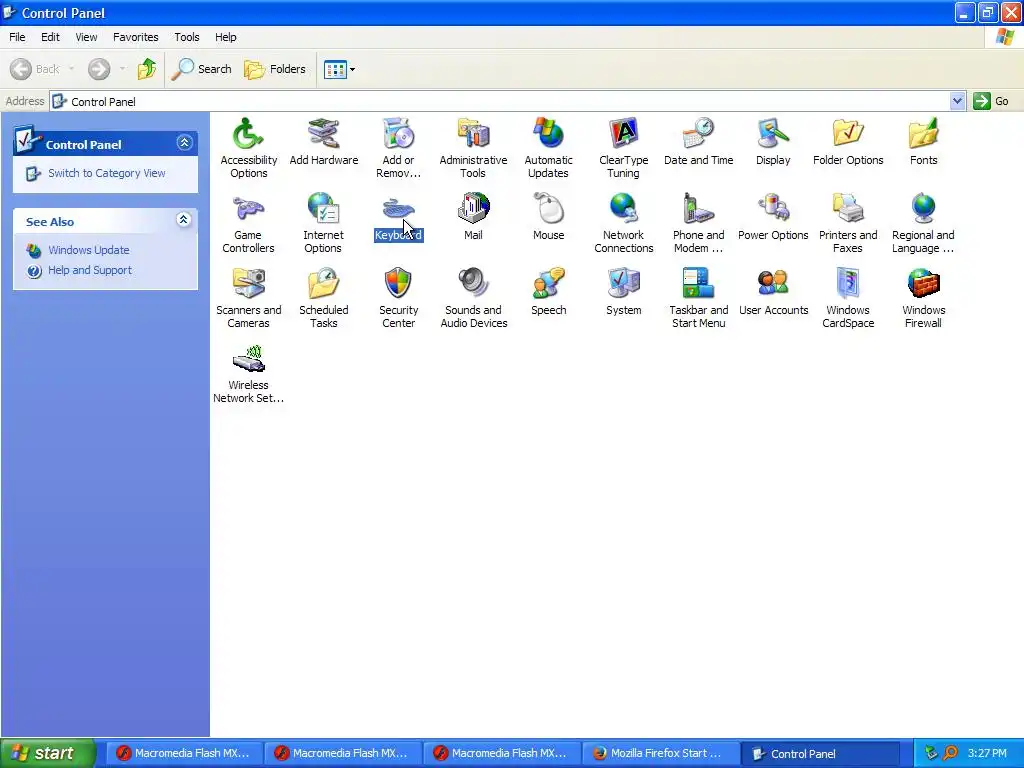Click the Go button
The height and width of the screenshot is (768, 1024).
pyautogui.click(x=991, y=101)
